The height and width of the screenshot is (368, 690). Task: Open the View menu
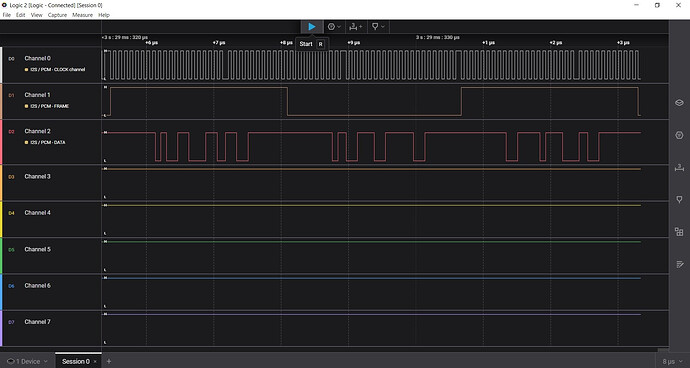click(x=37, y=15)
